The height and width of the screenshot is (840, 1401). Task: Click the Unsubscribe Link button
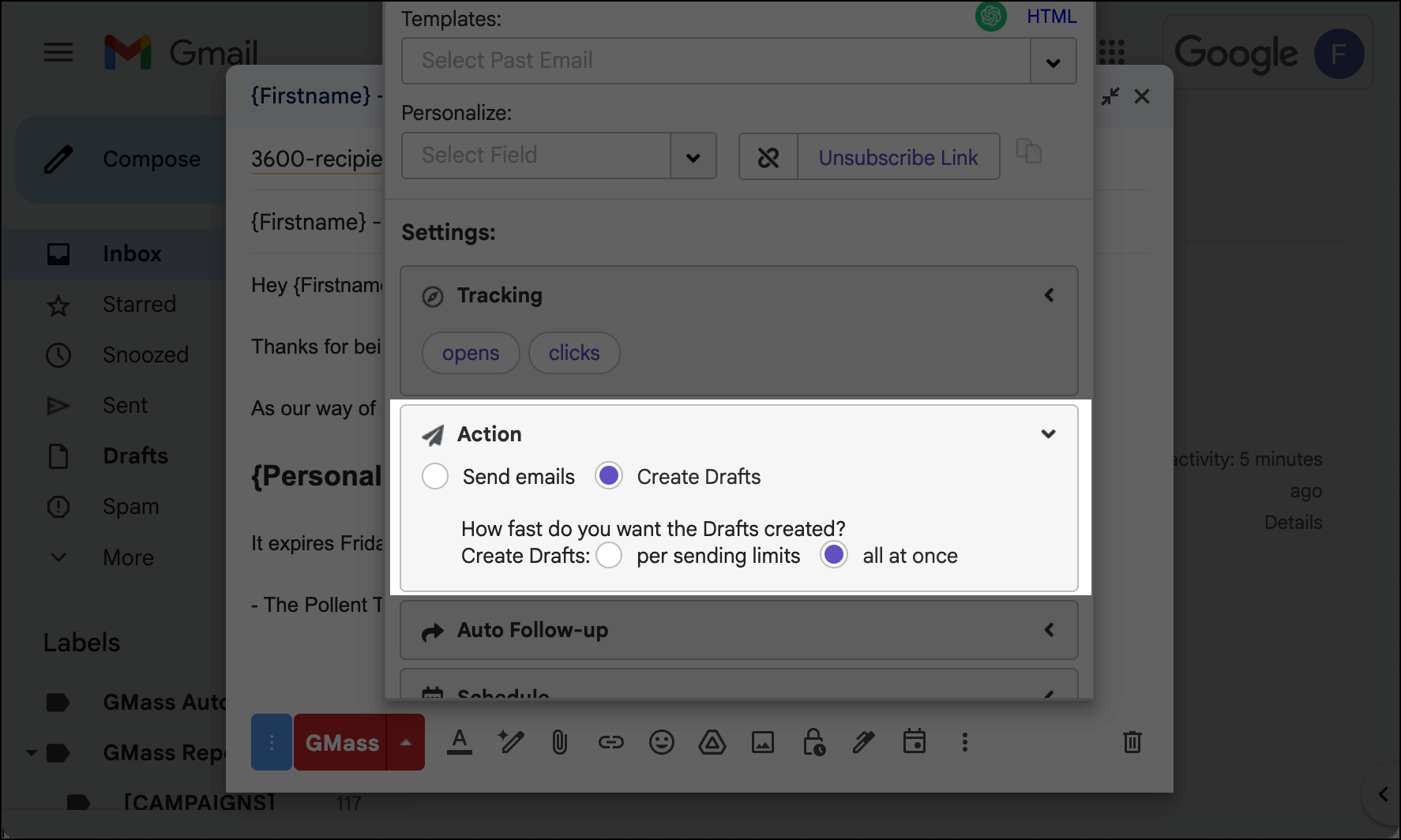pos(898,157)
